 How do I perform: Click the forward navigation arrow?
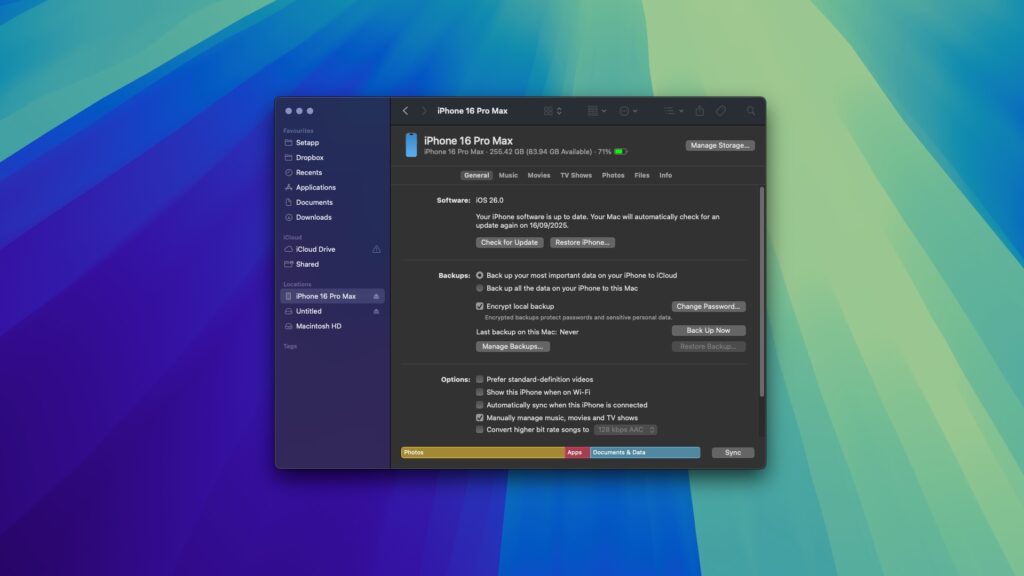[x=423, y=111]
